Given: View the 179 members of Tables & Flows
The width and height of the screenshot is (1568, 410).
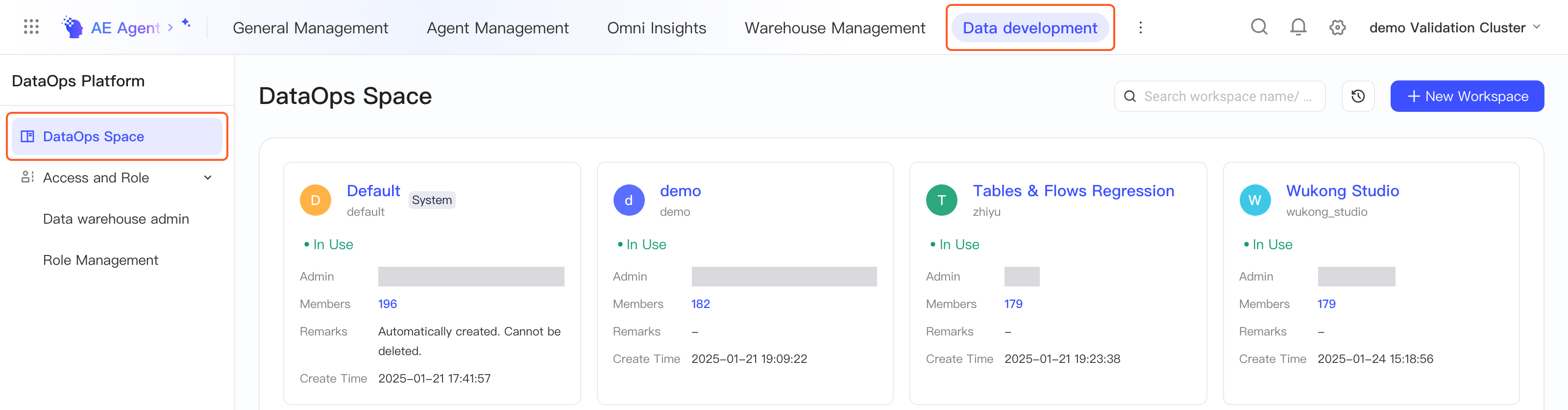Looking at the screenshot, I should [1013, 304].
